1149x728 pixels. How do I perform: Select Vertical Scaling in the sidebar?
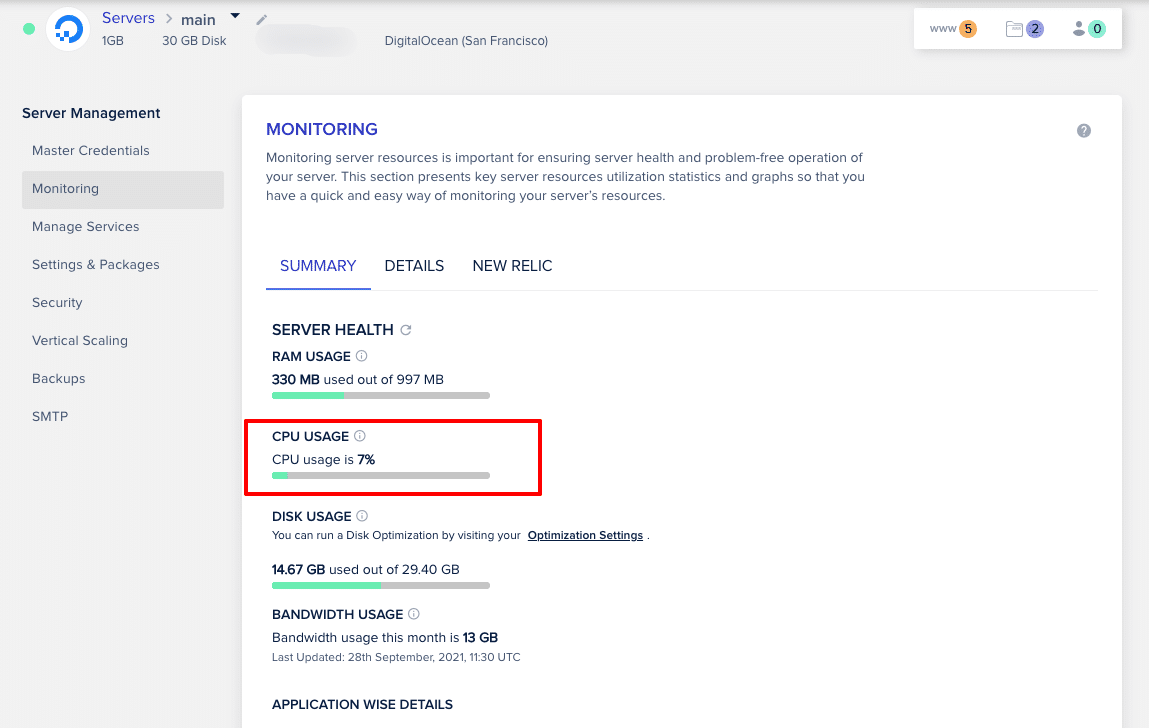80,340
